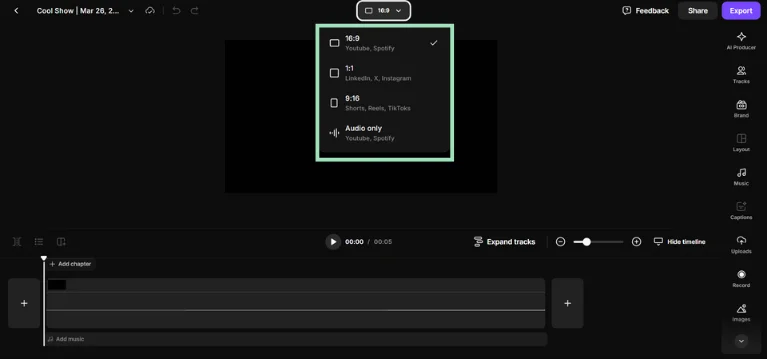Image resolution: width=767 pixels, height=360 pixels.
Task: Add a chapter marker
Action: coord(70,264)
